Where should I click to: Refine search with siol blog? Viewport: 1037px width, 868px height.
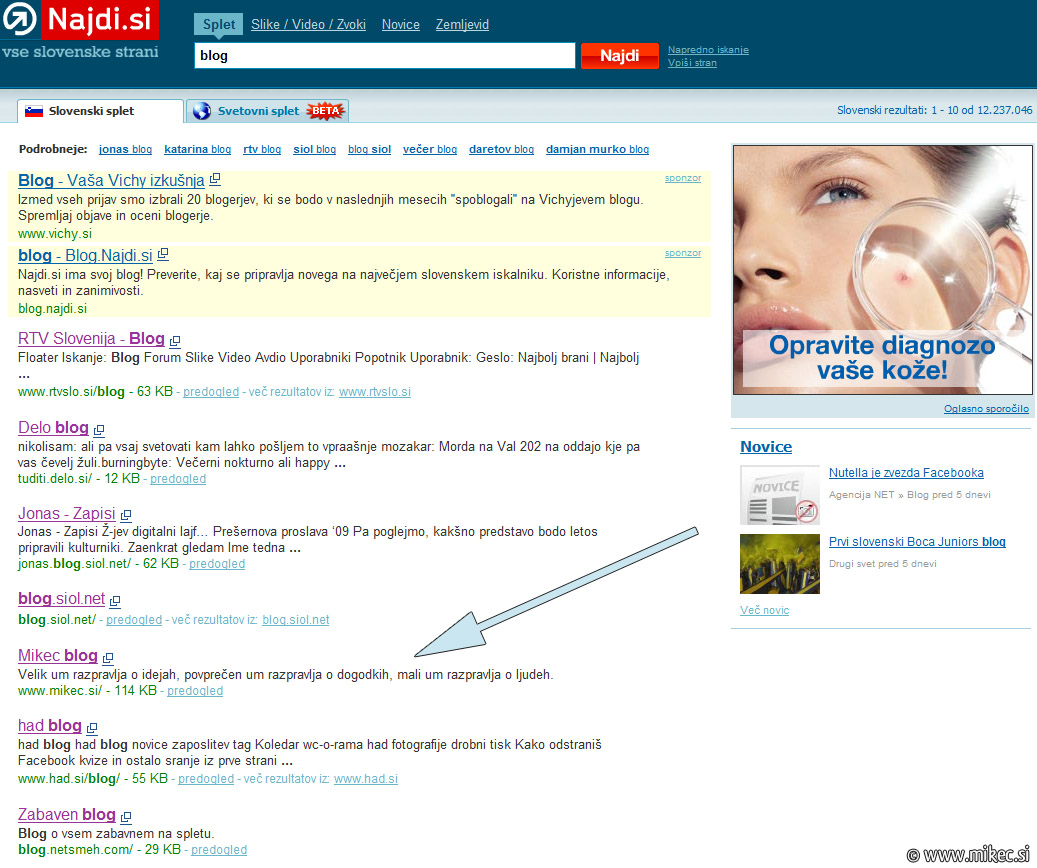(x=314, y=150)
